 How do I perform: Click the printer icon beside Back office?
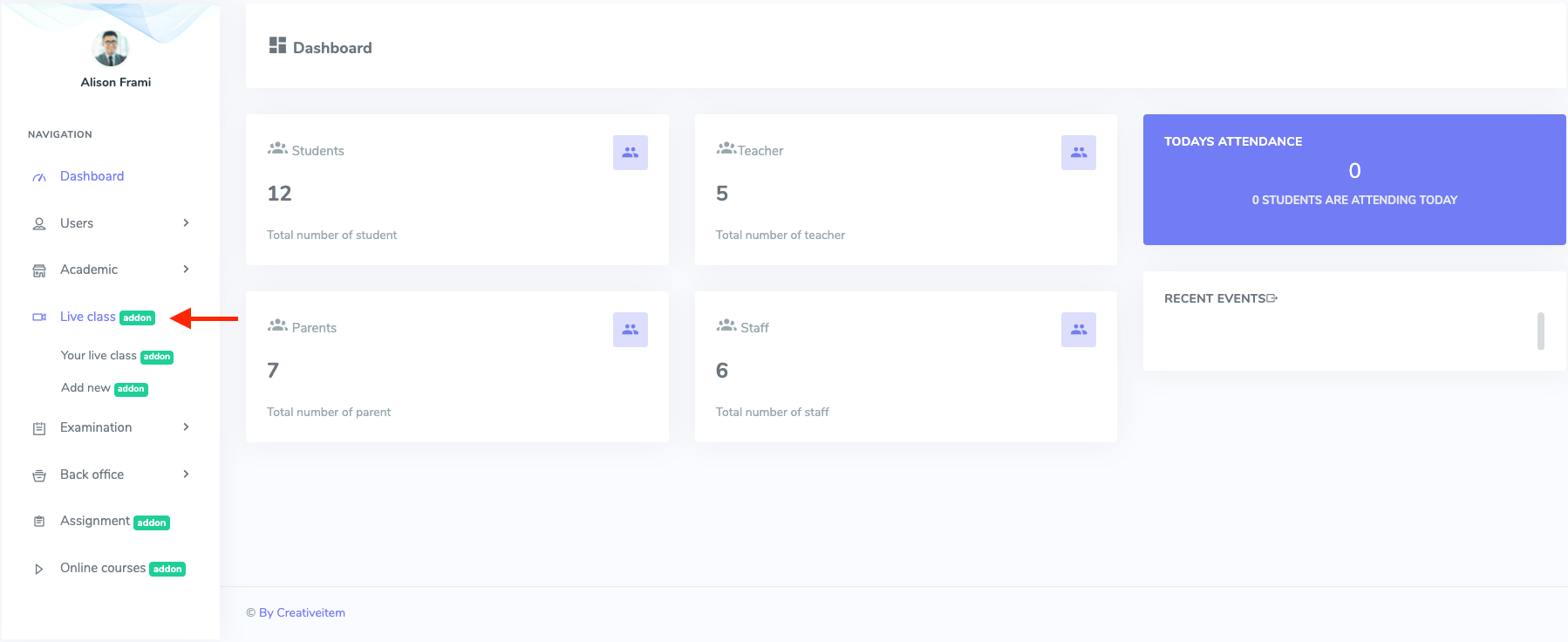(38, 475)
